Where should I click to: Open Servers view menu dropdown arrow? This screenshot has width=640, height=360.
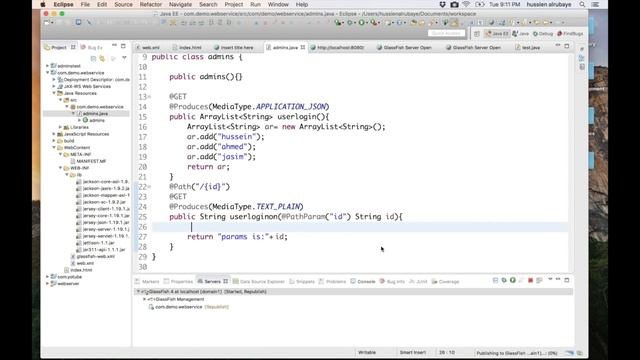click(x=550, y=280)
